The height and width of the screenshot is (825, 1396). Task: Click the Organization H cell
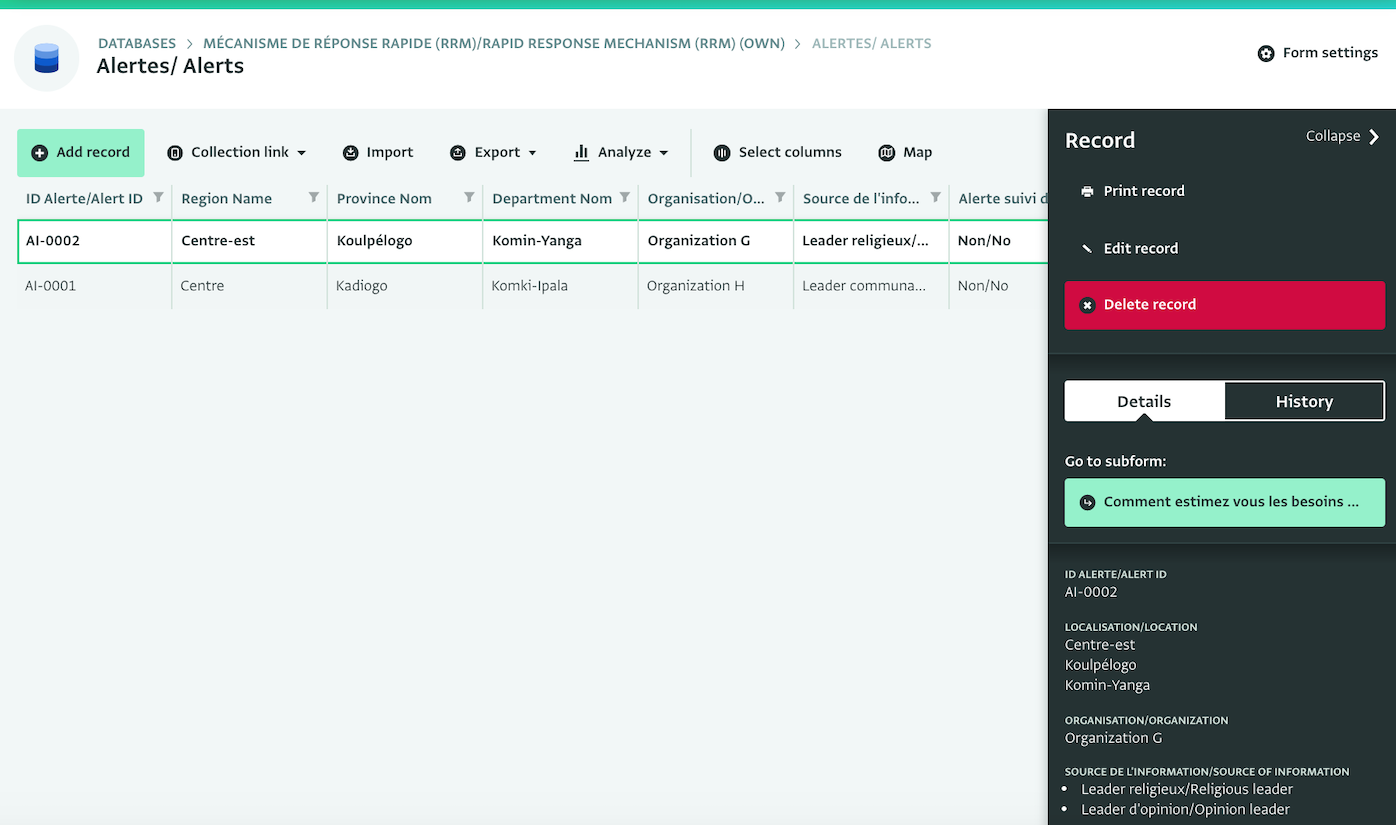click(x=716, y=286)
